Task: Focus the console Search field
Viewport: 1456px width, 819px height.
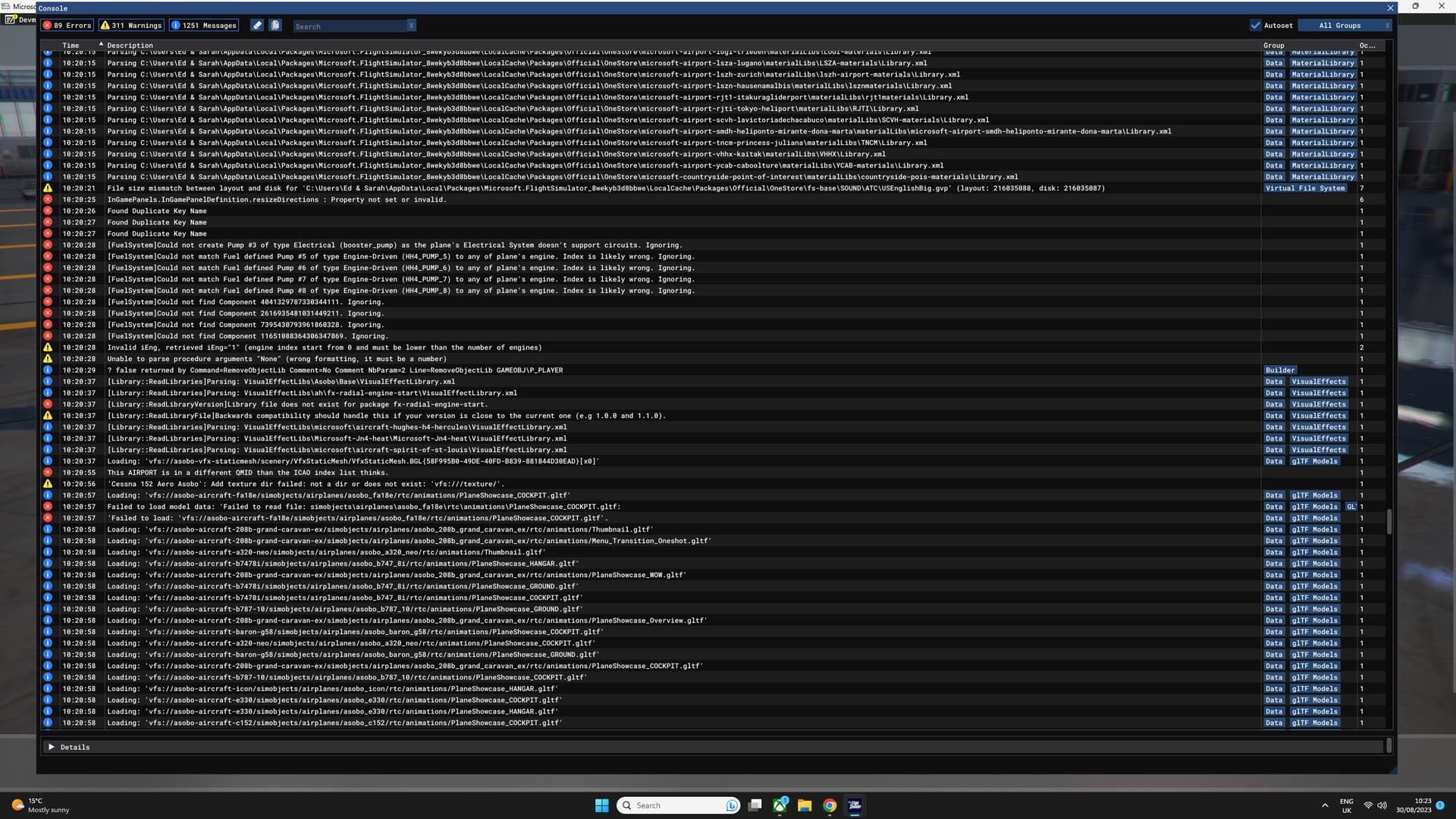Action: point(350,26)
